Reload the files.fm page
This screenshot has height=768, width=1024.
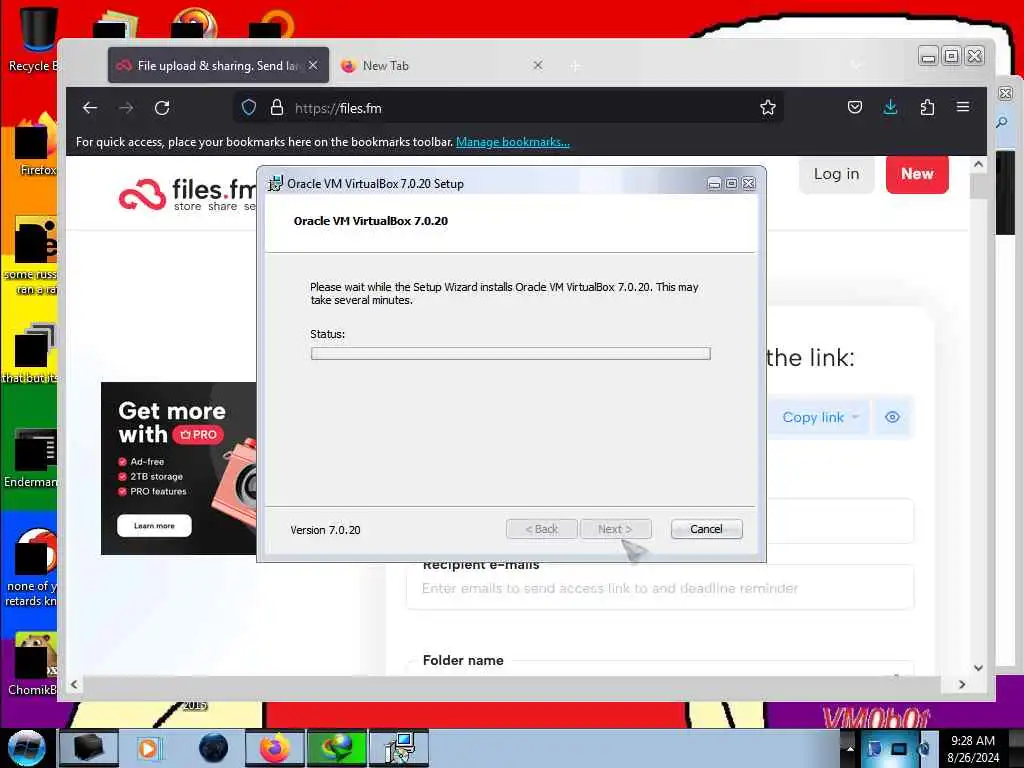click(x=162, y=108)
